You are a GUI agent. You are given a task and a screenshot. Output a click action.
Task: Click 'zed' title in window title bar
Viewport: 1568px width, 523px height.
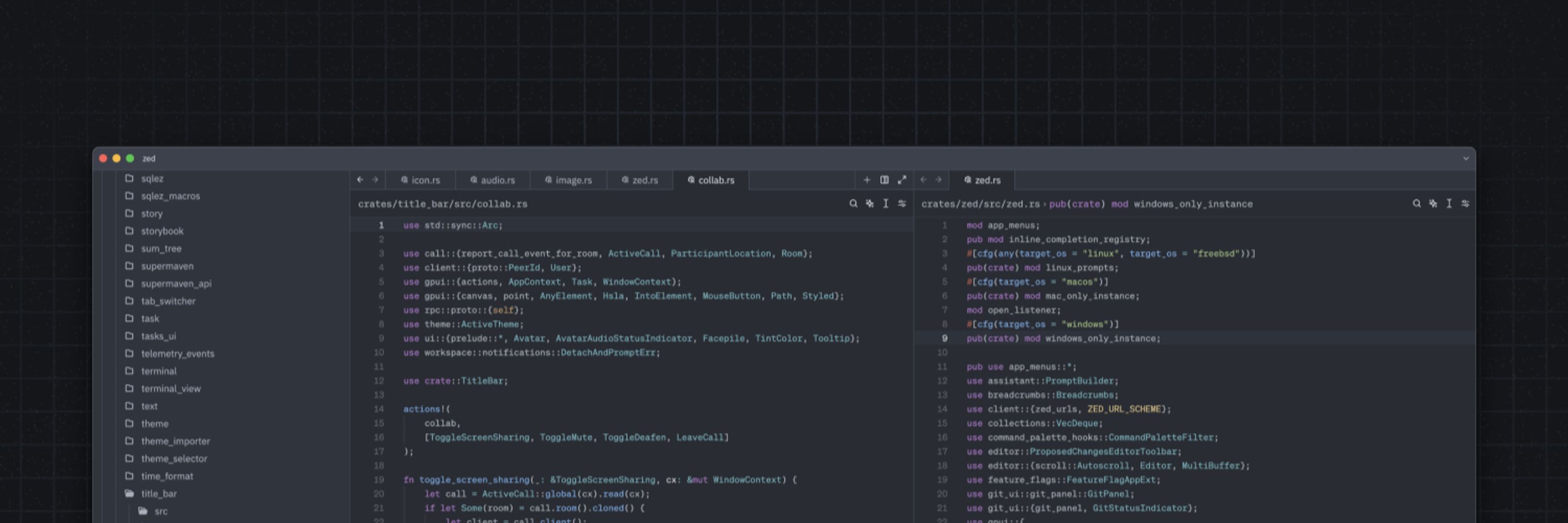pyautogui.click(x=148, y=158)
